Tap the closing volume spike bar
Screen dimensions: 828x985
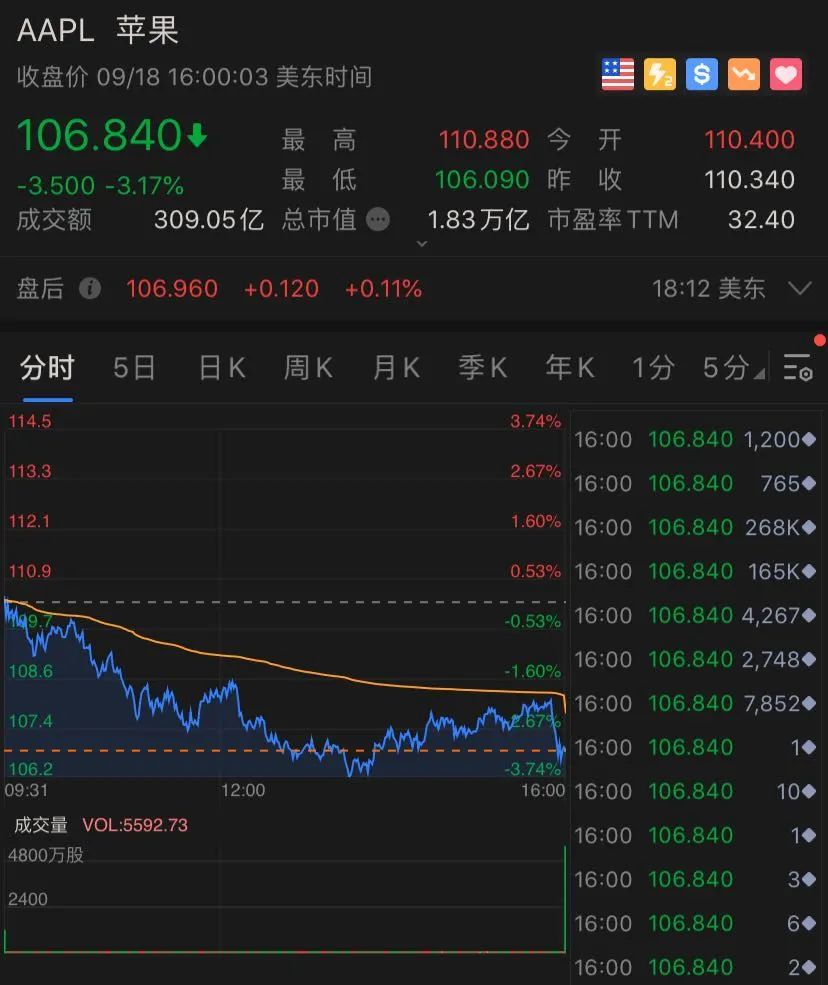pyautogui.click(x=565, y=898)
